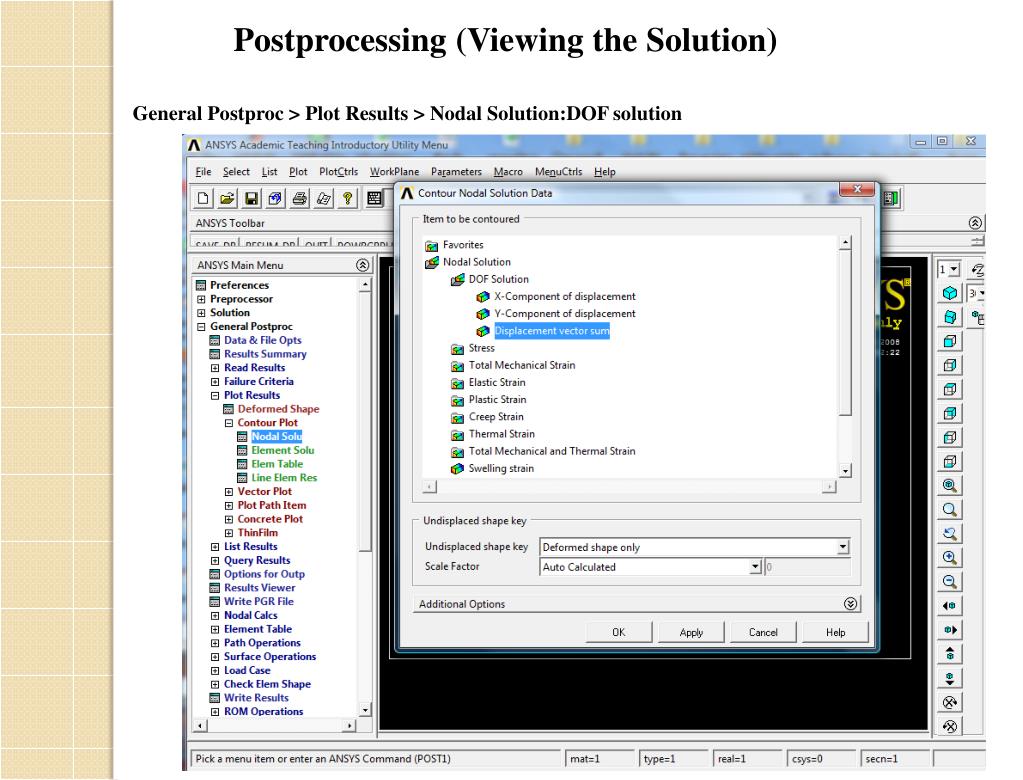Open Results Summary in main menu
The image size is (1023, 780).
tap(265, 354)
